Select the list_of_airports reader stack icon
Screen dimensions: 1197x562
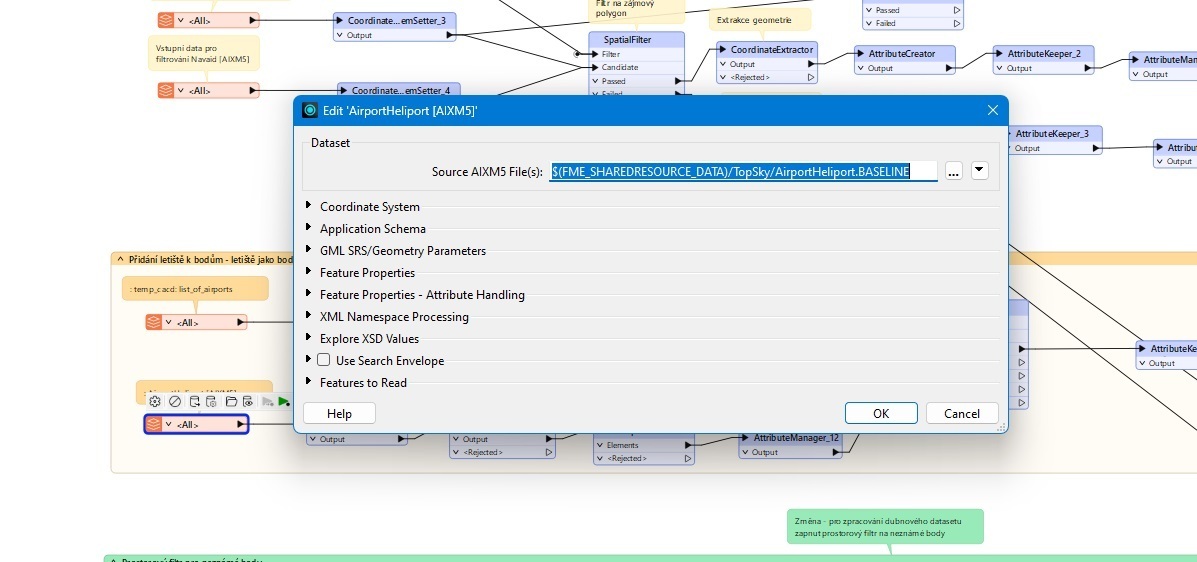tap(154, 322)
